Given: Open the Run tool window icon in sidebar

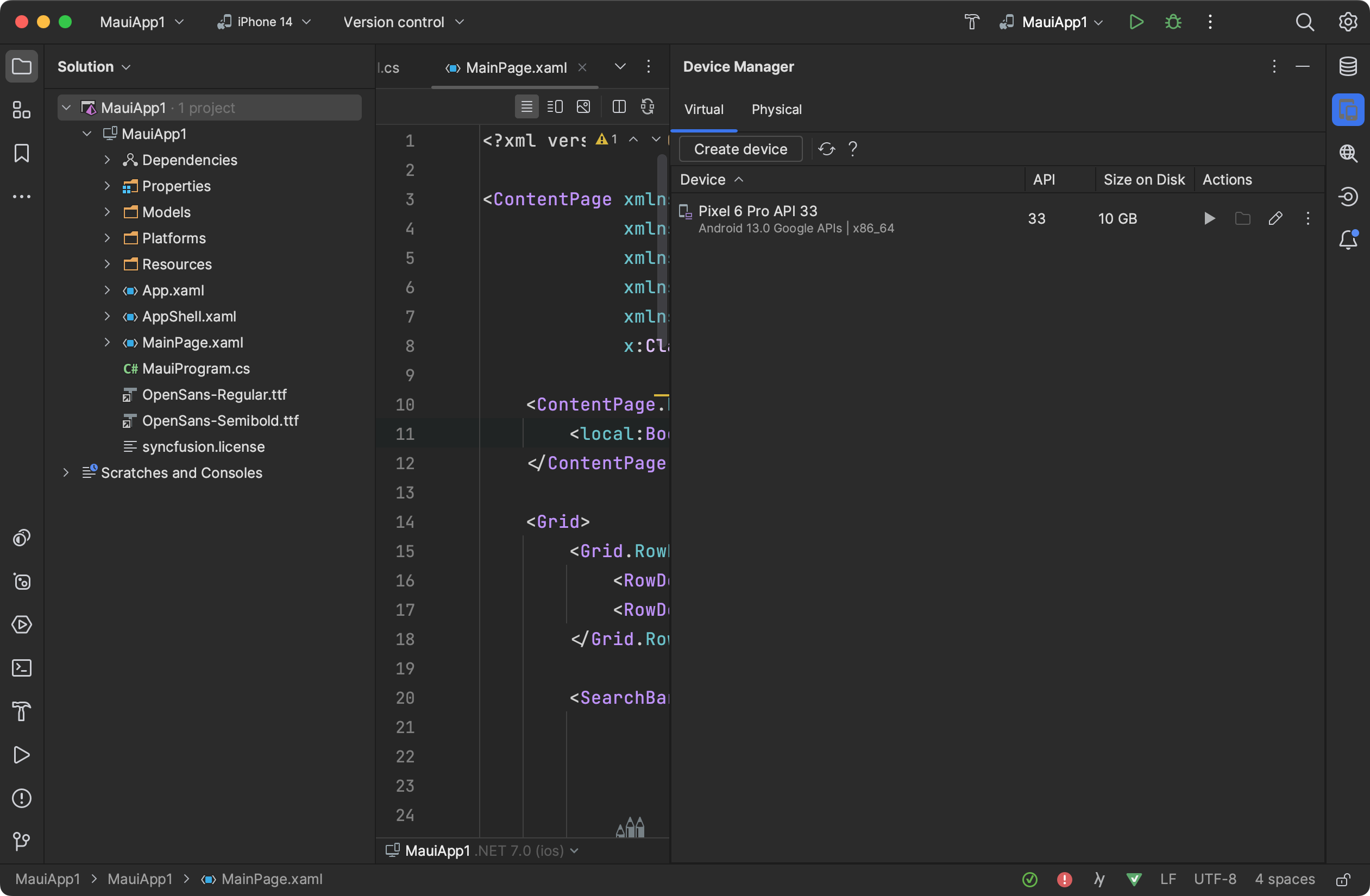Looking at the screenshot, I should tap(21, 754).
